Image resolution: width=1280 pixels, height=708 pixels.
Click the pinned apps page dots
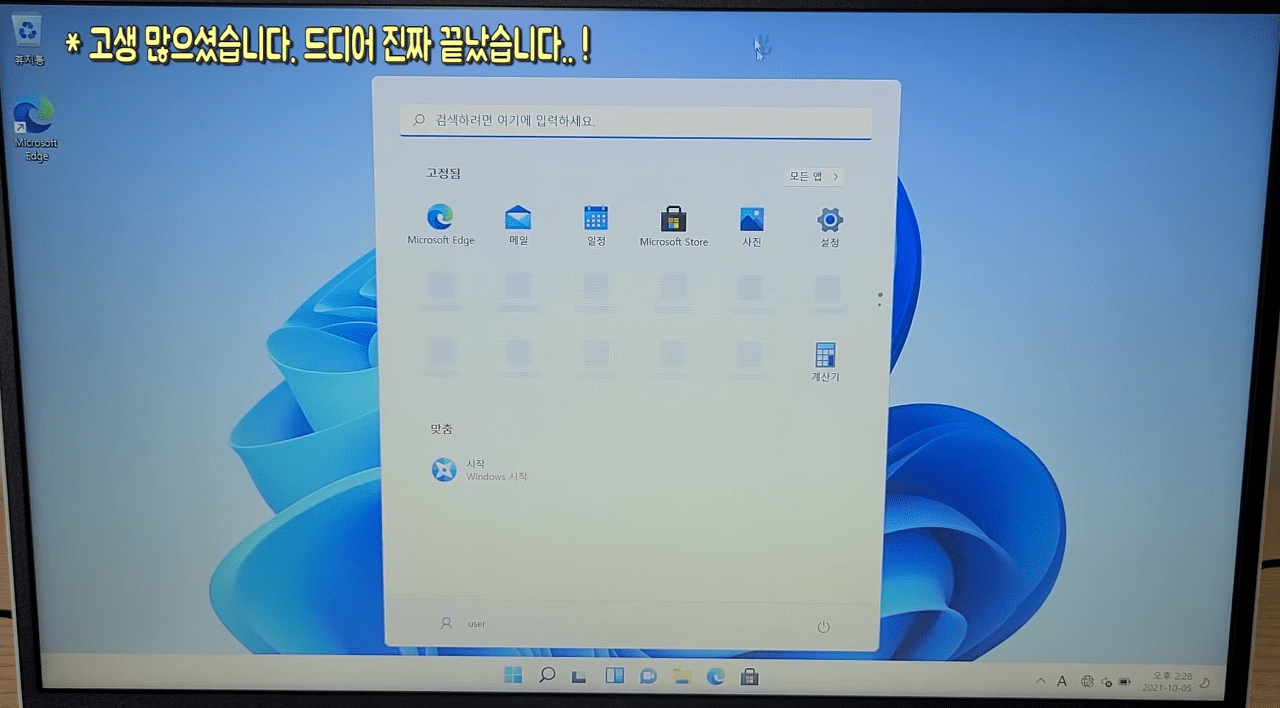(879, 299)
